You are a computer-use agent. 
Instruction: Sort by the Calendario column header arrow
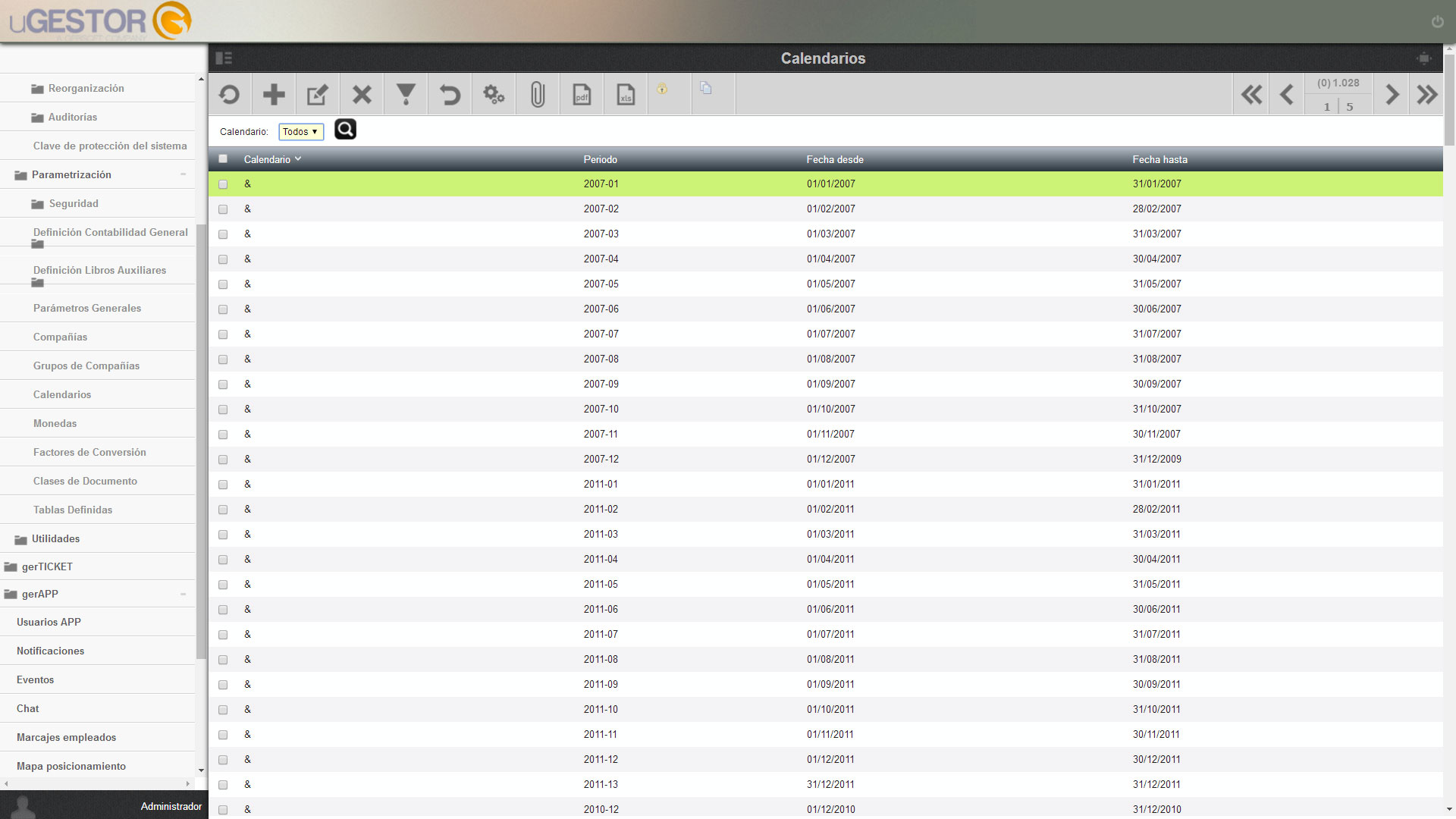(x=298, y=159)
